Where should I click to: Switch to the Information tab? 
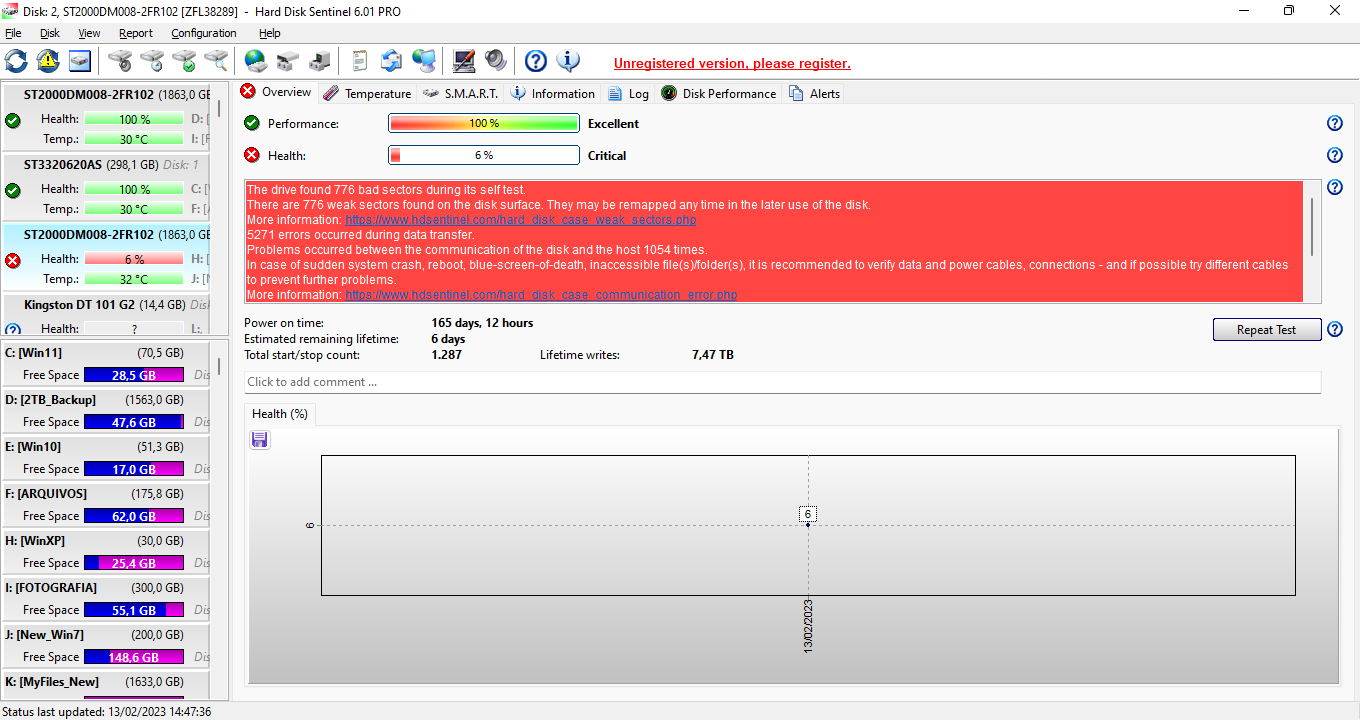[x=553, y=93]
